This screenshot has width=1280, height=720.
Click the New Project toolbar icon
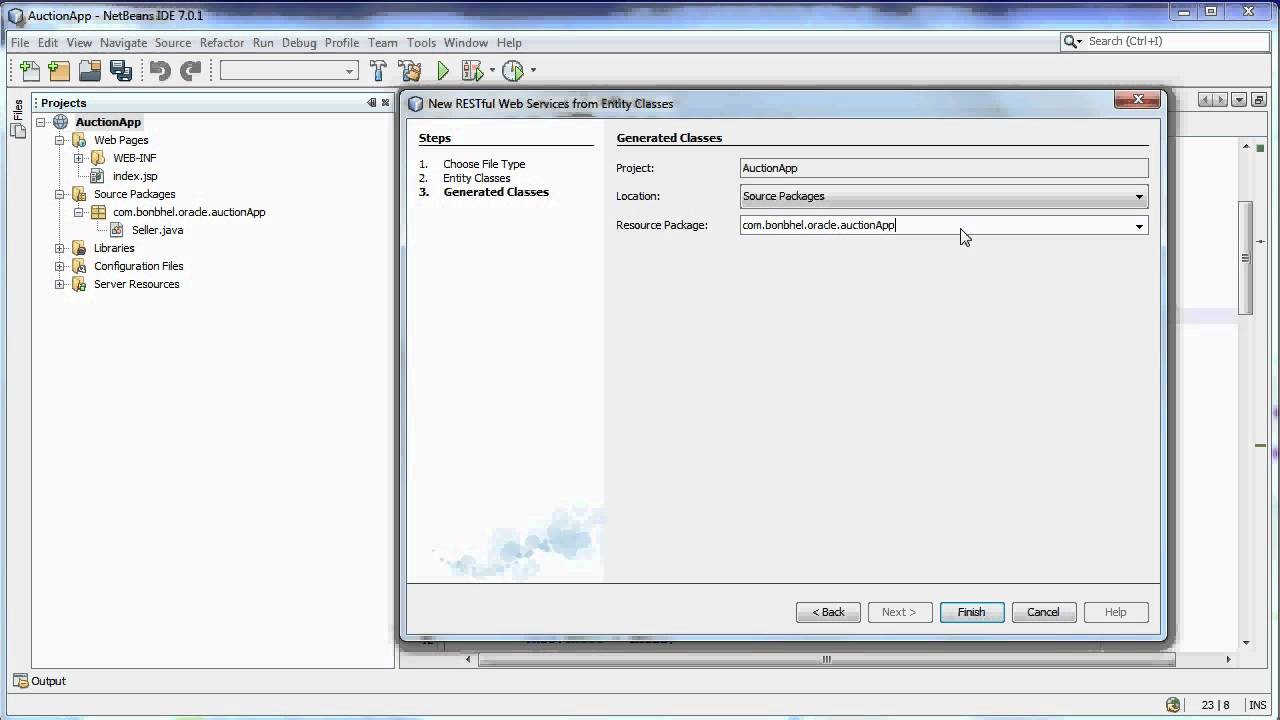pyautogui.click(x=59, y=70)
